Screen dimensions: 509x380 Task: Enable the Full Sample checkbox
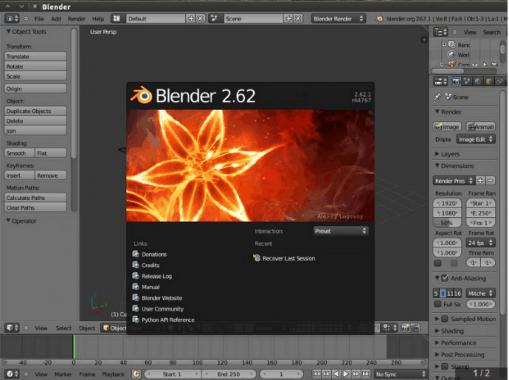(x=438, y=304)
